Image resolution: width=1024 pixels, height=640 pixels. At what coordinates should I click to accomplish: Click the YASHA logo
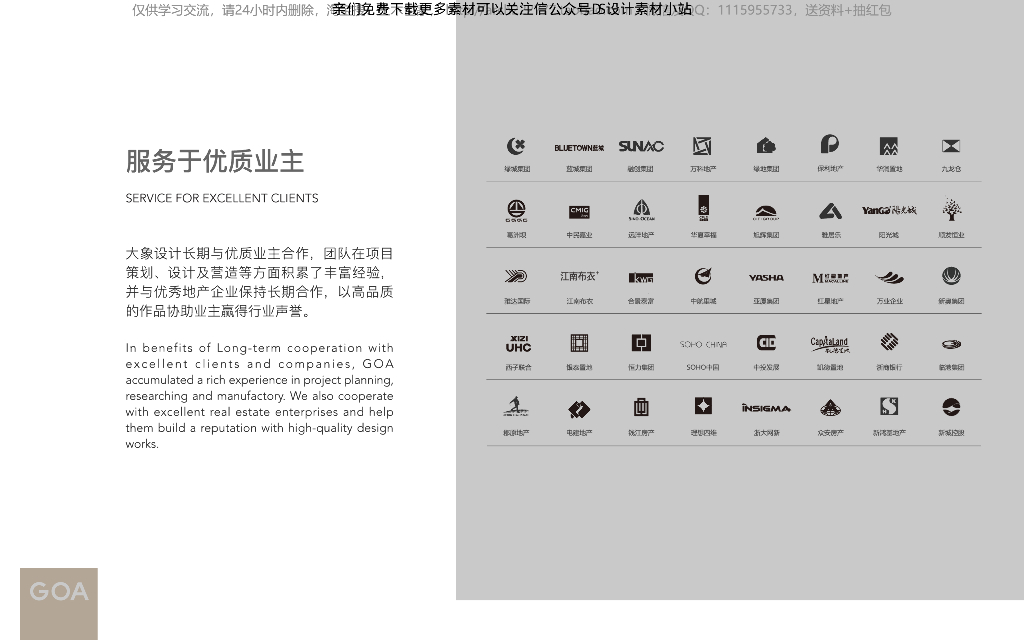pyautogui.click(x=766, y=278)
